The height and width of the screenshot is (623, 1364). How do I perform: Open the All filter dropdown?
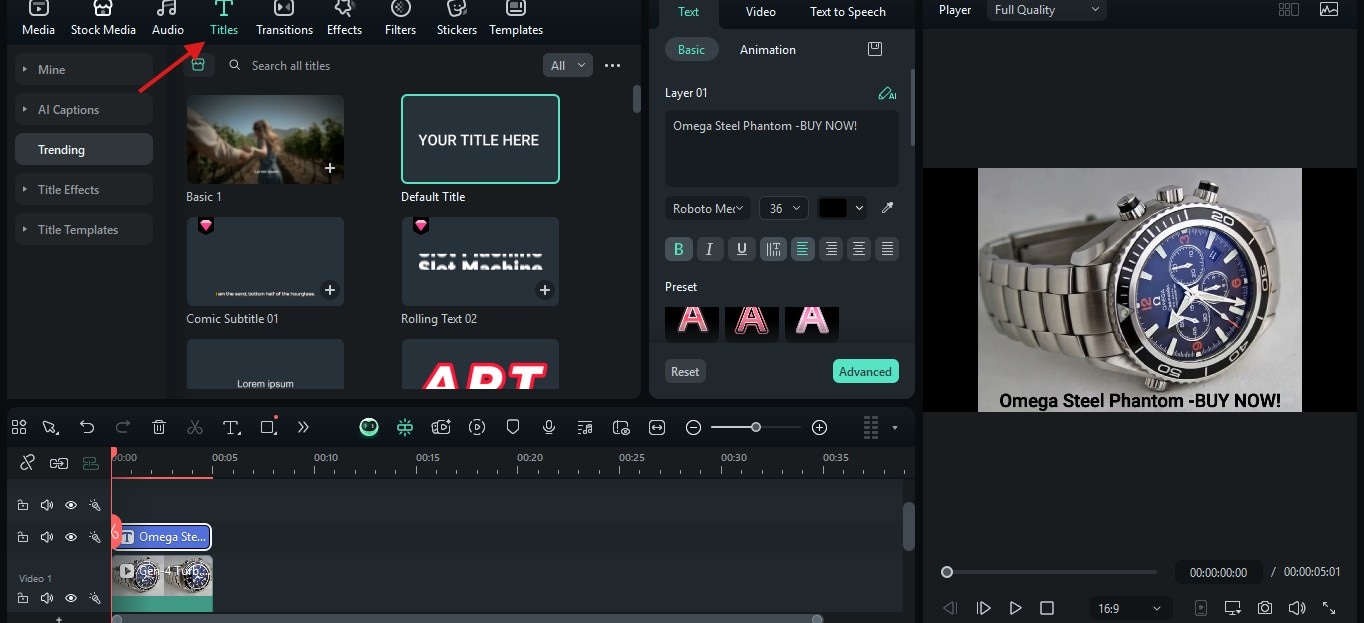pyautogui.click(x=568, y=65)
